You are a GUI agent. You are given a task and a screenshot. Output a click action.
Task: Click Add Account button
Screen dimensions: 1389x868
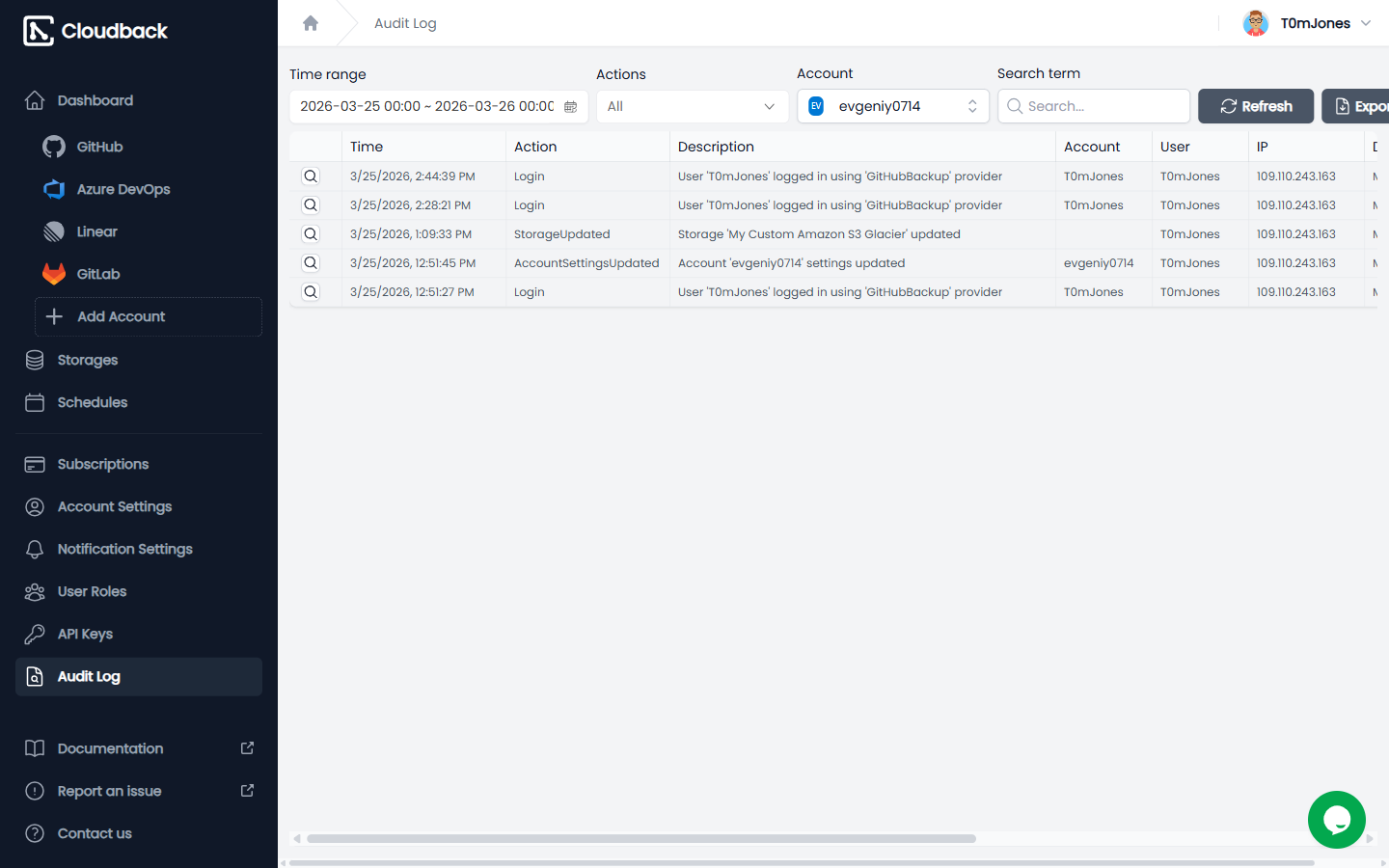click(149, 316)
